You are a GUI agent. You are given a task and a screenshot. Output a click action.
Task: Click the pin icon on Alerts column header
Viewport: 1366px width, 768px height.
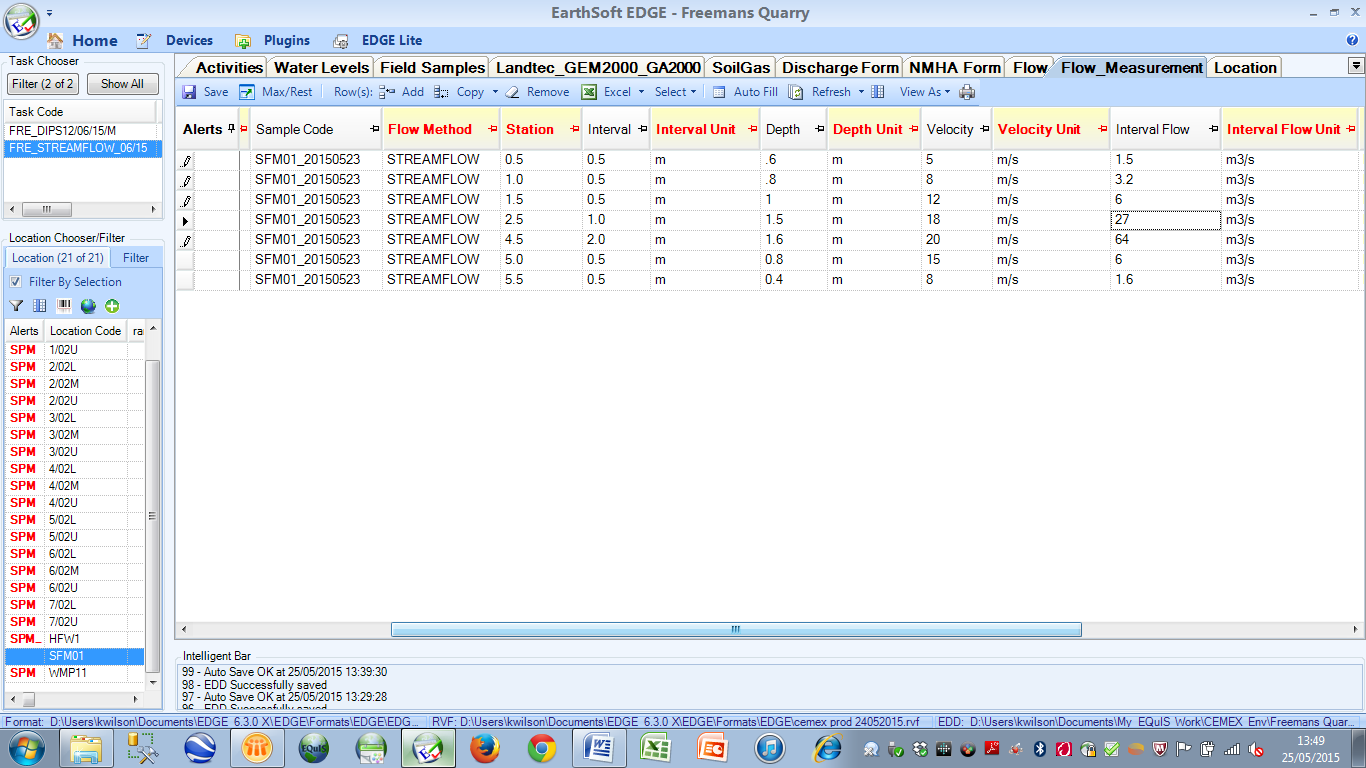coord(231,129)
